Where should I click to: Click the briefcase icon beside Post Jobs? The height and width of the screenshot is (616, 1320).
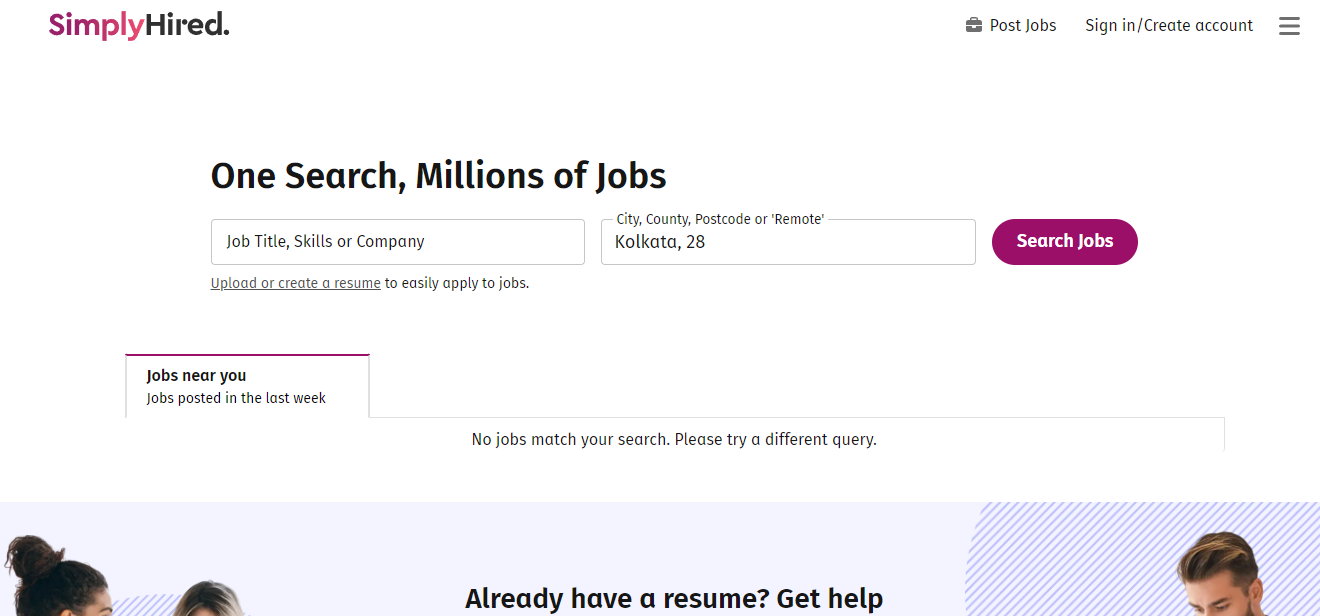click(x=973, y=25)
